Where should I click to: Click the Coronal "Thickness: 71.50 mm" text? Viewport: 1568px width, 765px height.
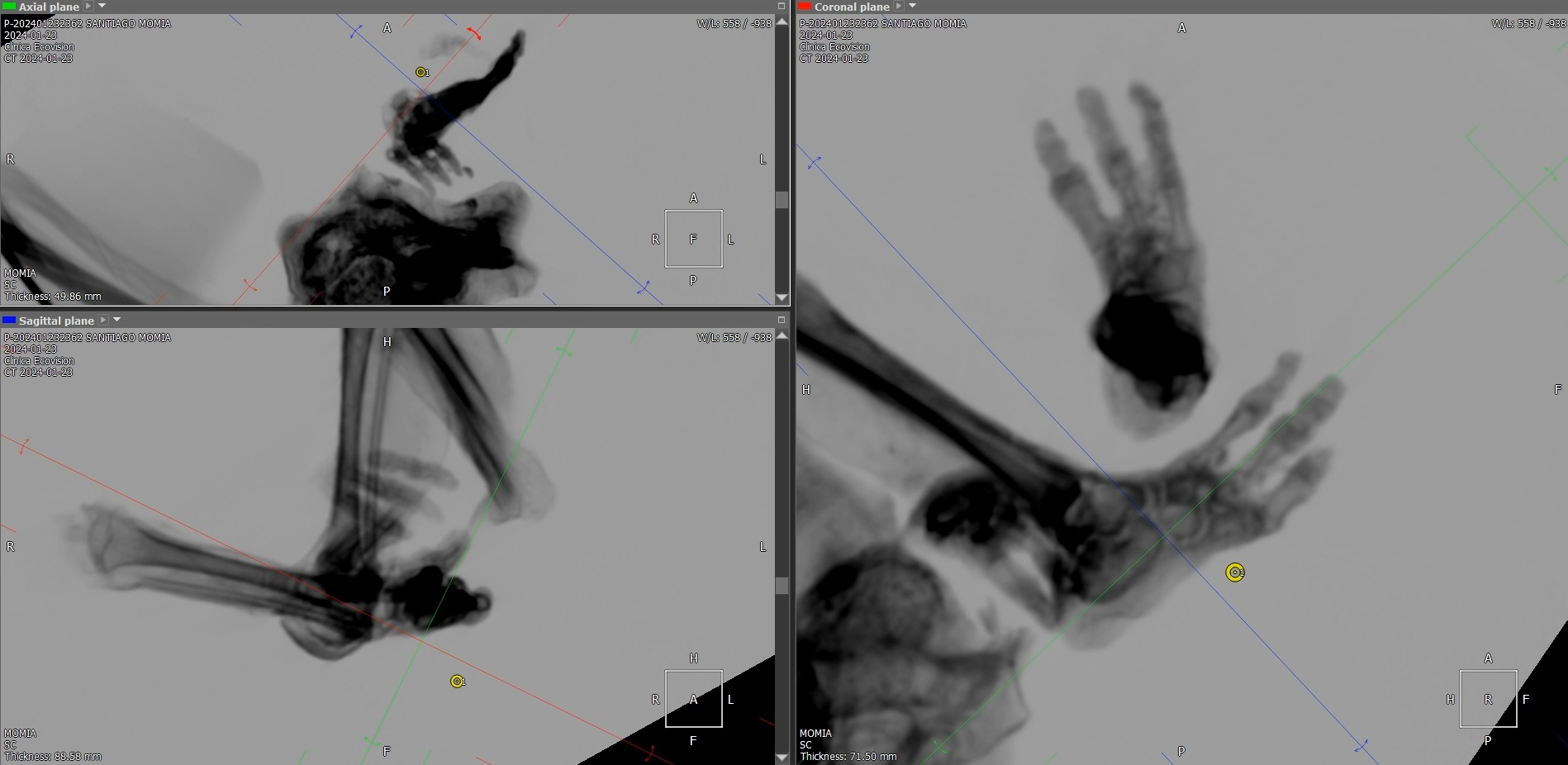click(848, 757)
